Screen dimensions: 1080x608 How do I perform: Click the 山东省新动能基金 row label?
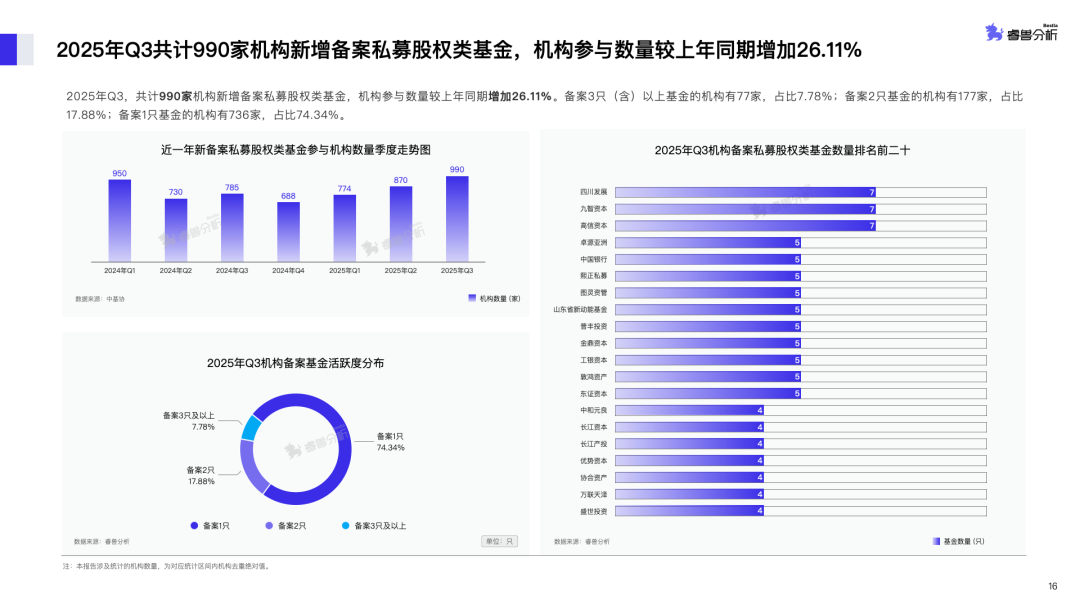[x=581, y=310]
